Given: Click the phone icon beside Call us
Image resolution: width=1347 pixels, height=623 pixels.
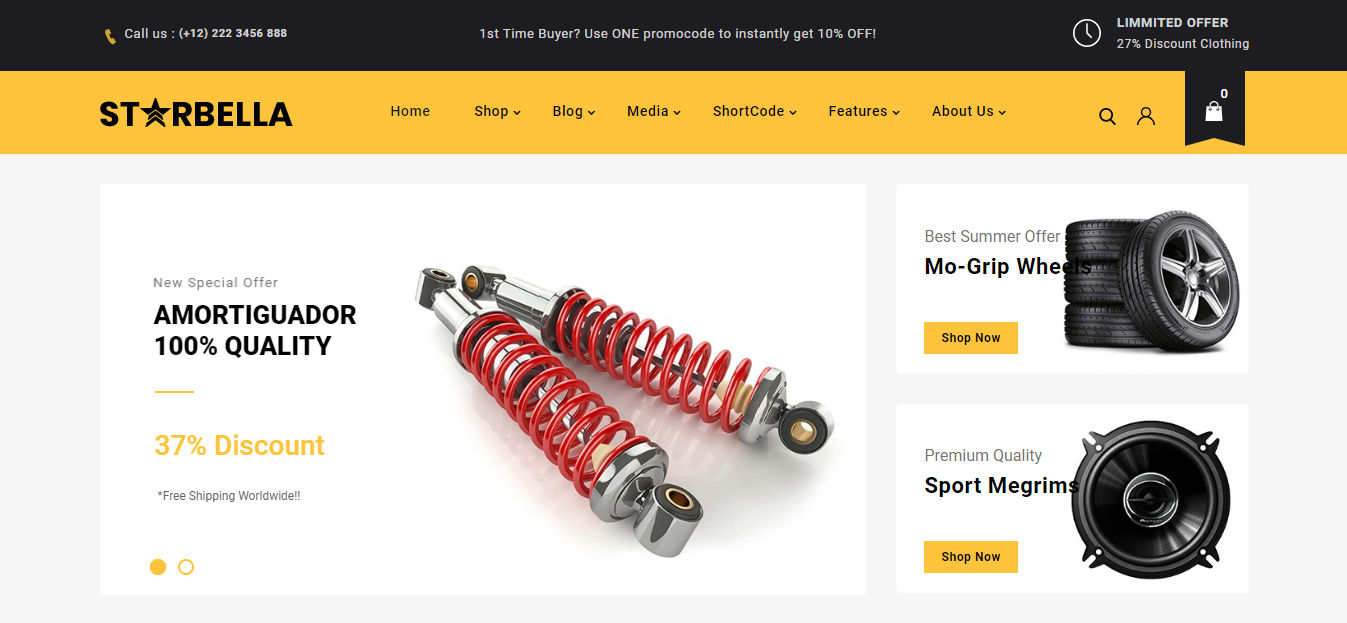Looking at the screenshot, I should coord(110,36).
